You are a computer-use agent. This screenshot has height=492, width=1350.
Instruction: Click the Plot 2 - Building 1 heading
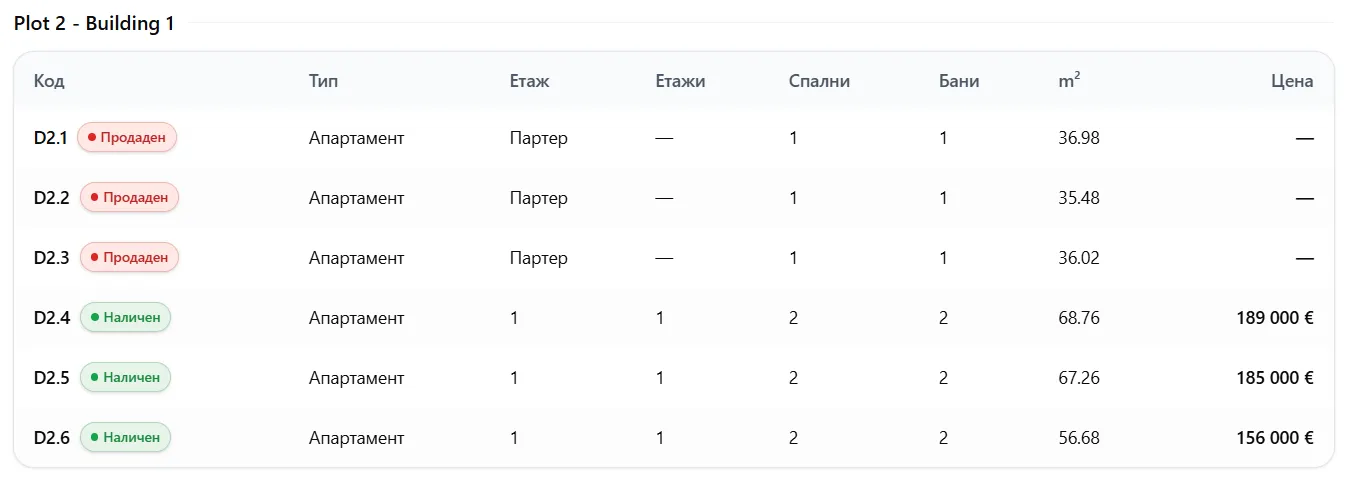(94, 24)
